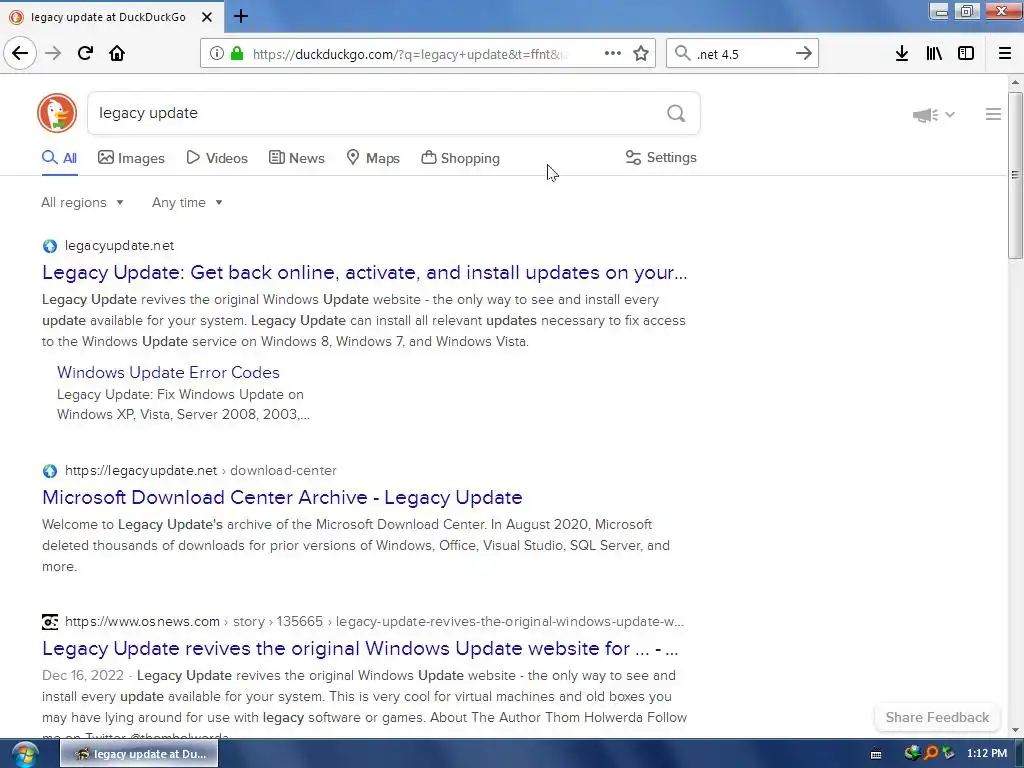Open Microsoft Download Center Archive result
This screenshot has width=1024, height=768.
click(x=282, y=498)
